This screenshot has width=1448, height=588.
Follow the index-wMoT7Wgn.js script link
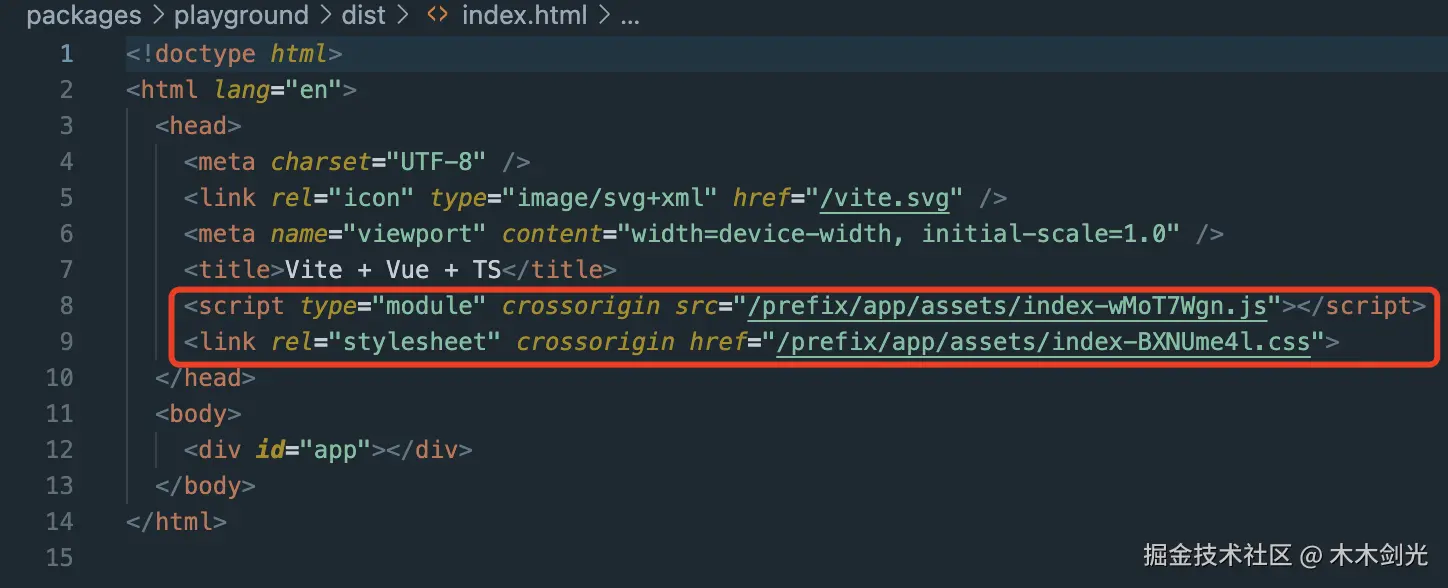coord(1007,306)
